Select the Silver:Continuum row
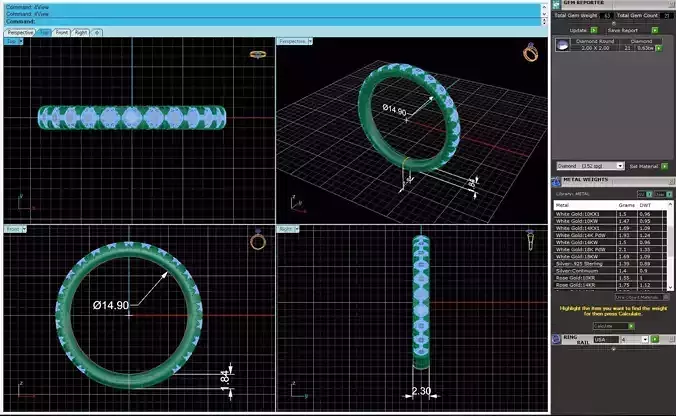Viewport: 676px width, 416px height. point(610,271)
